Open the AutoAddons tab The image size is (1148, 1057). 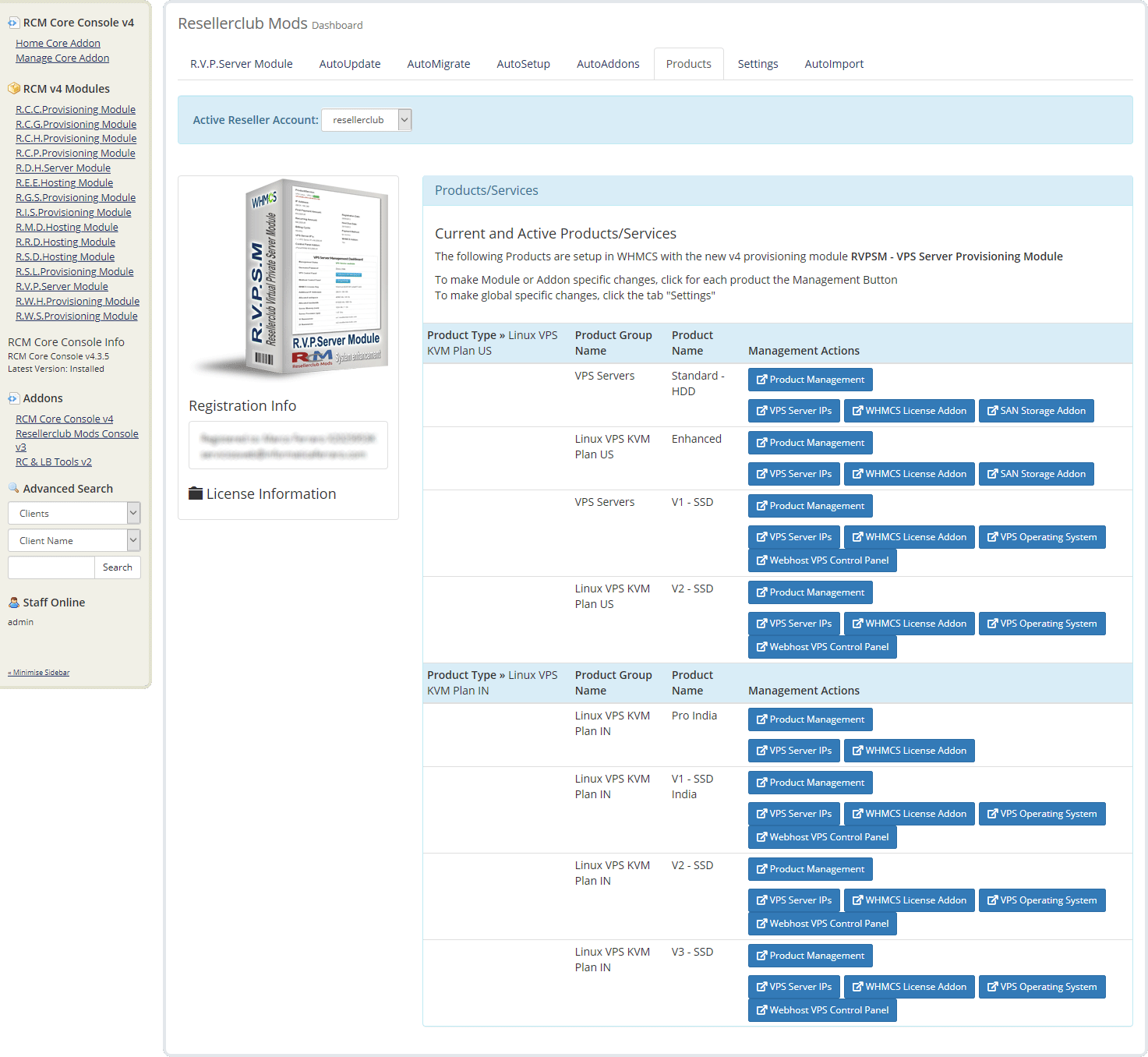tap(608, 64)
